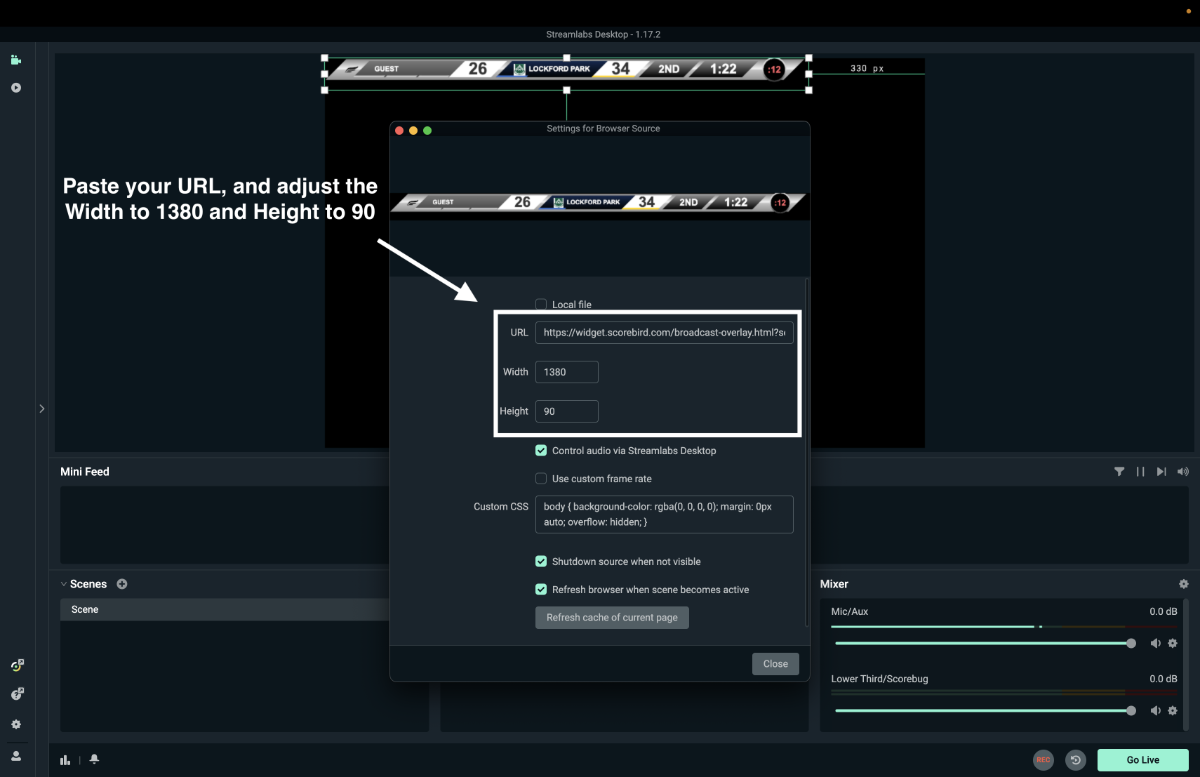Image resolution: width=1200 pixels, height=777 pixels.
Task: Click the scorebug preview in settings dialog
Action: (598, 202)
